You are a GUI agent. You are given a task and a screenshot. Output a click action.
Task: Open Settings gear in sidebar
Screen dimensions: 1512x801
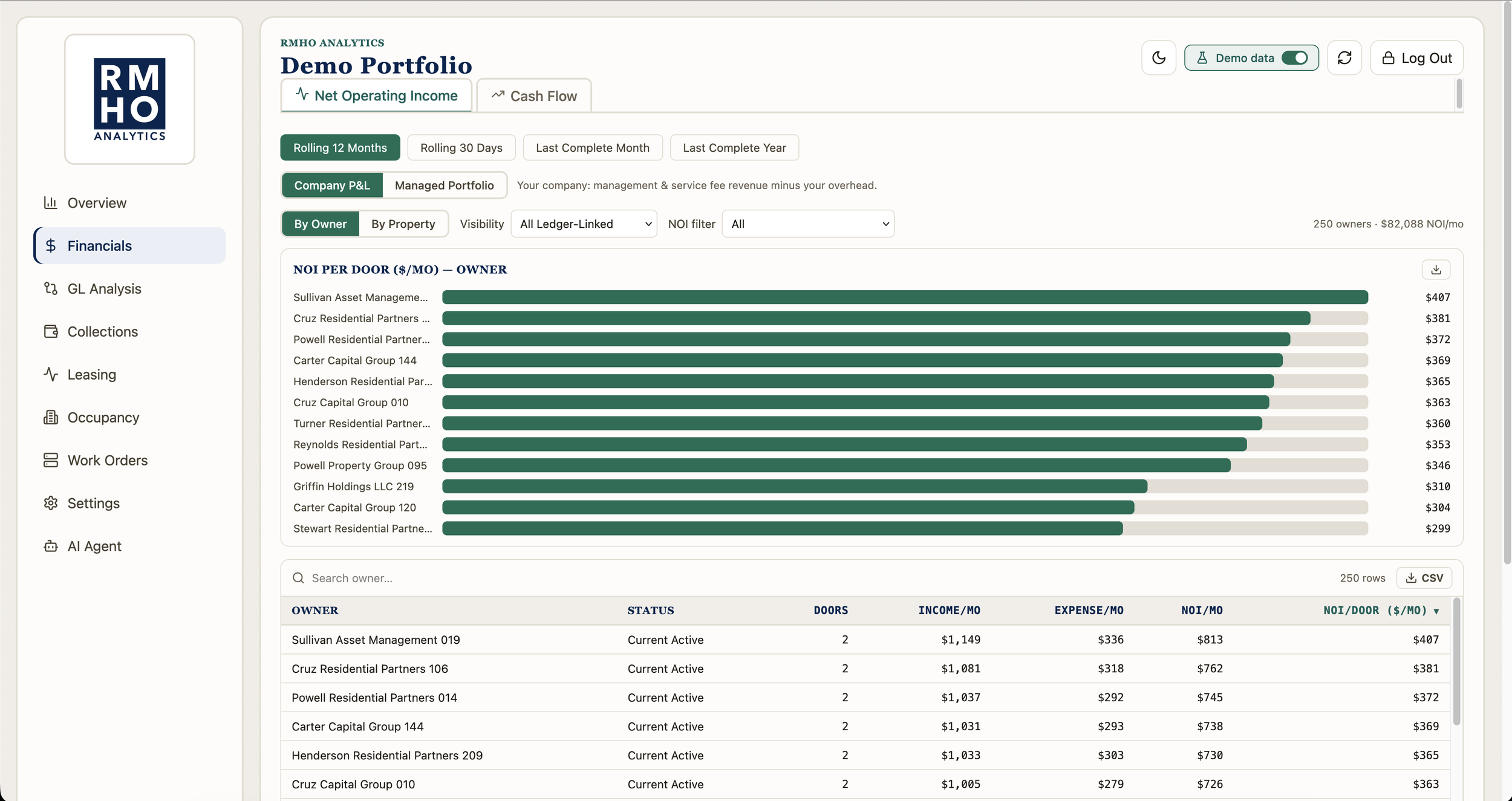tap(51, 504)
